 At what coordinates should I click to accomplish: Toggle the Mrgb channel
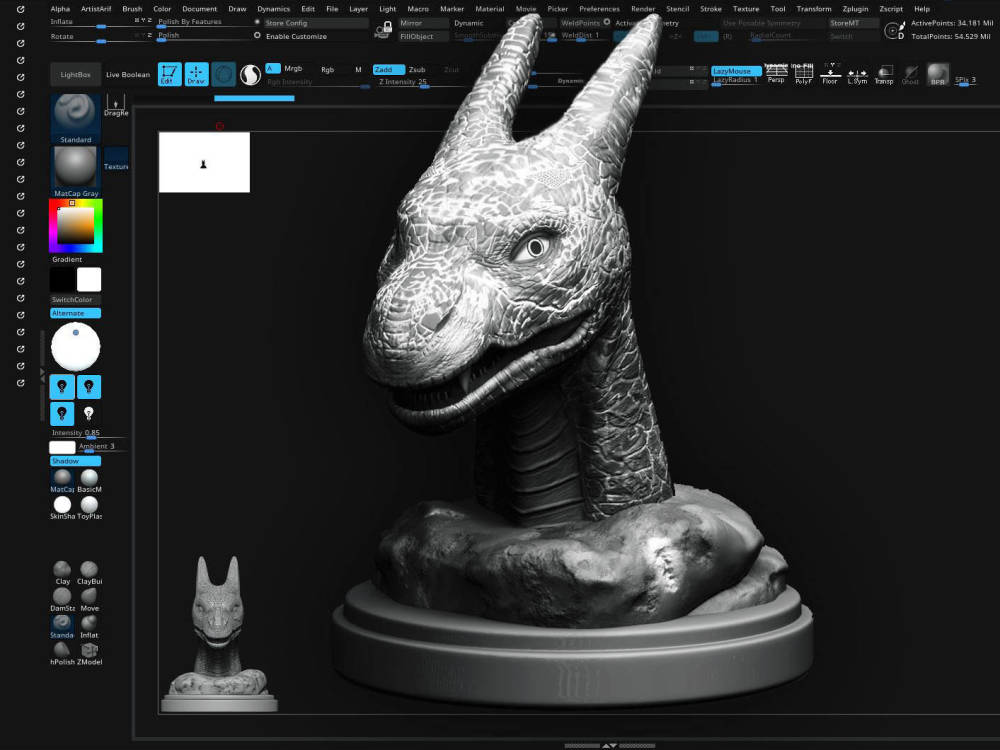[293, 69]
